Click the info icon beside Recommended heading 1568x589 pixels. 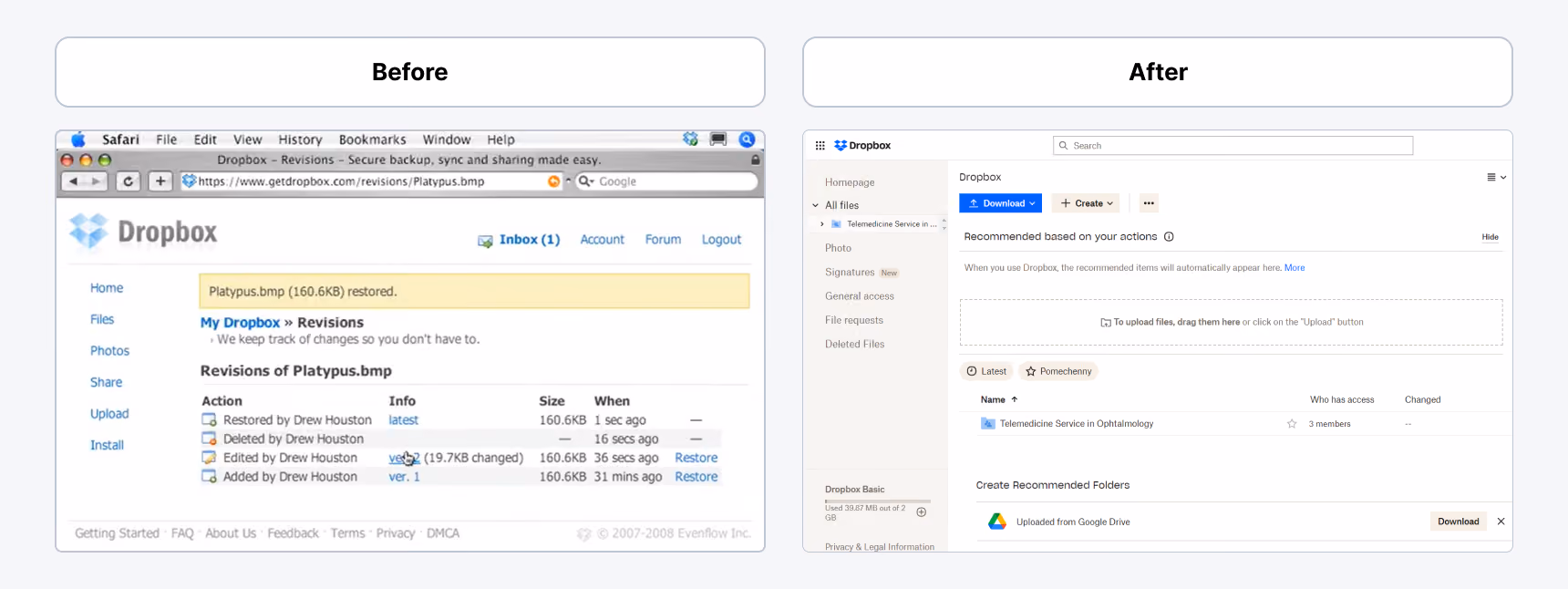click(x=1169, y=237)
